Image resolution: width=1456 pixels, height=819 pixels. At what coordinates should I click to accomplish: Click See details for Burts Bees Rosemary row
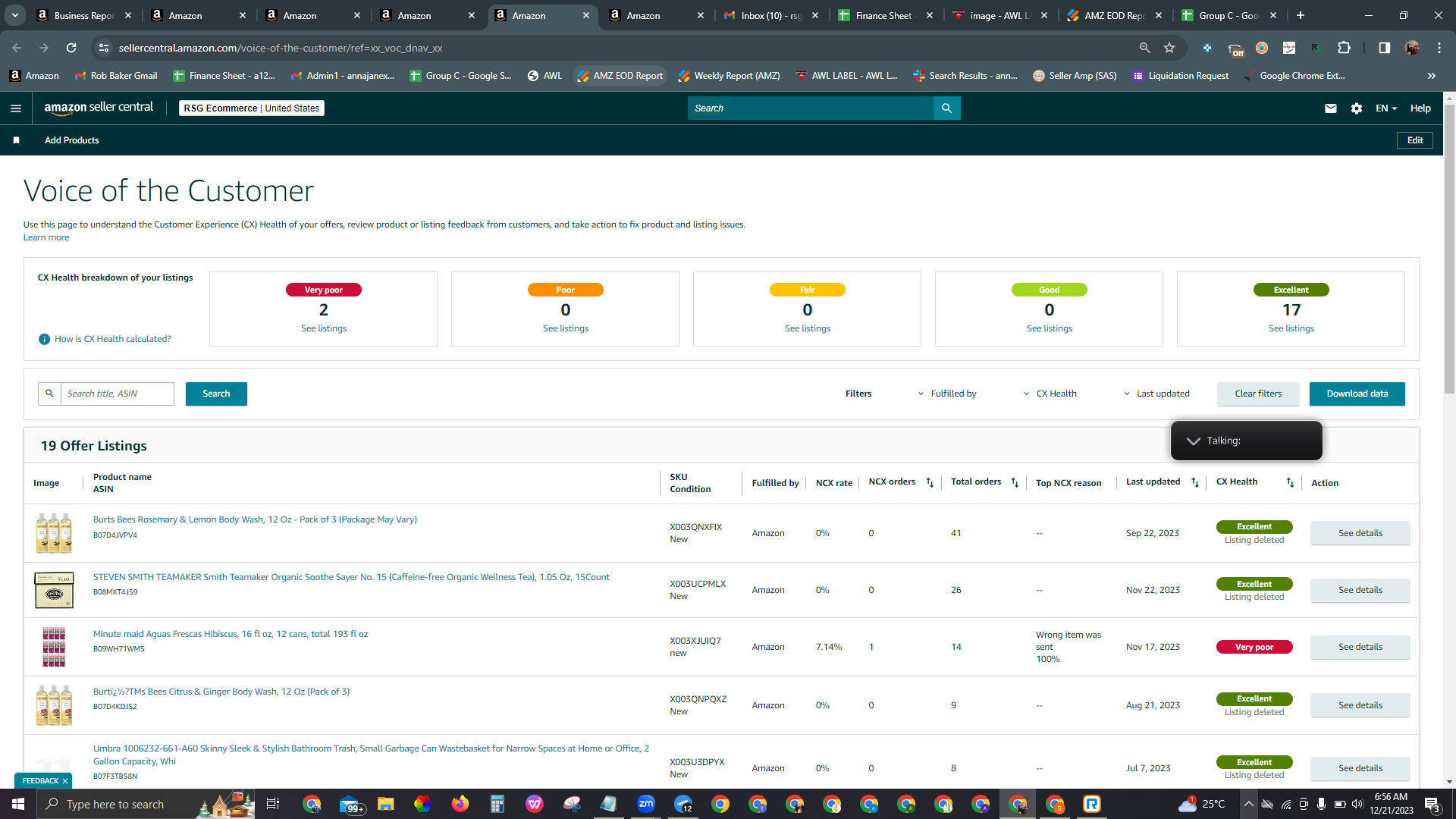tap(1360, 533)
